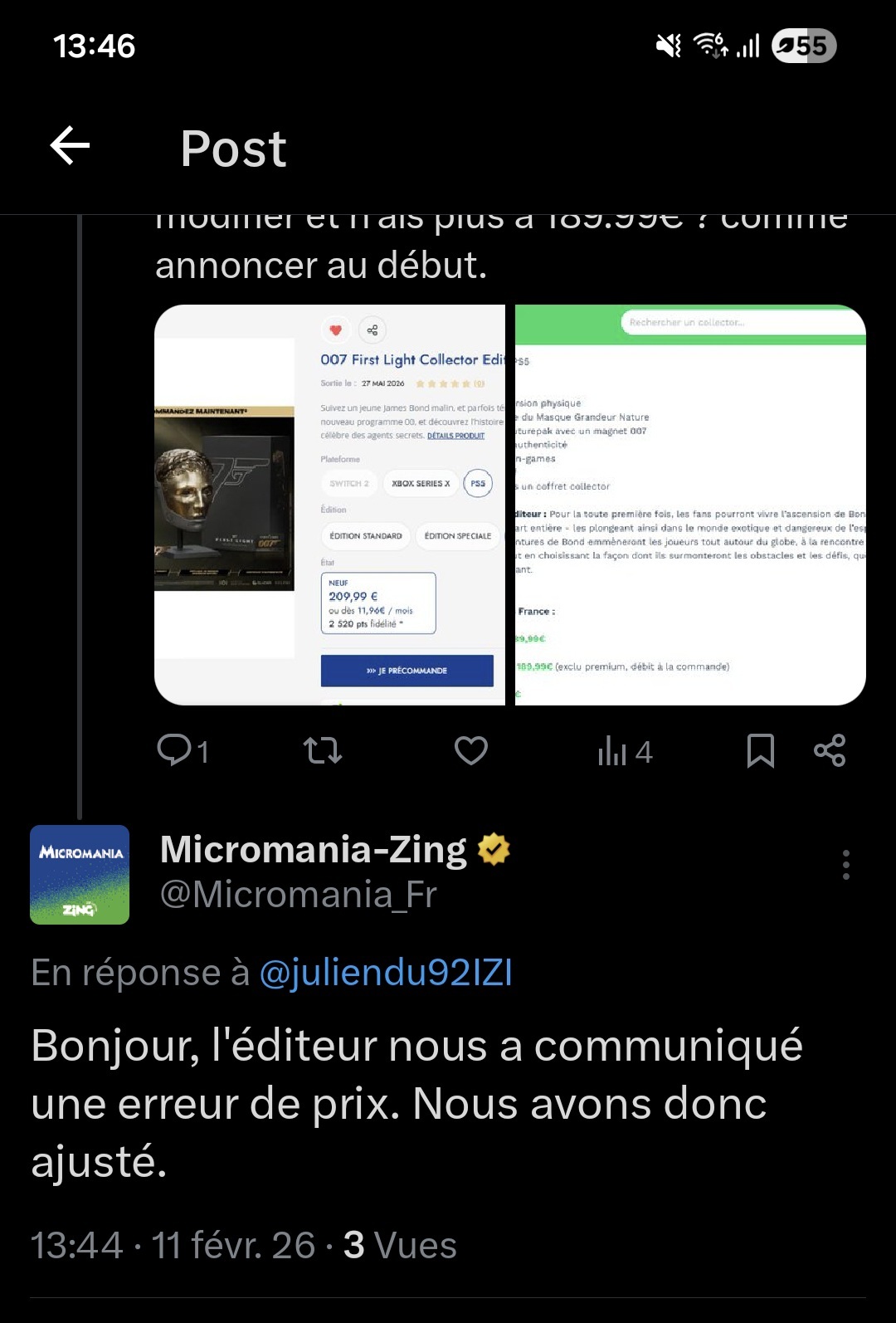Tap the 3 Vues view count

pyautogui.click(x=400, y=1245)
